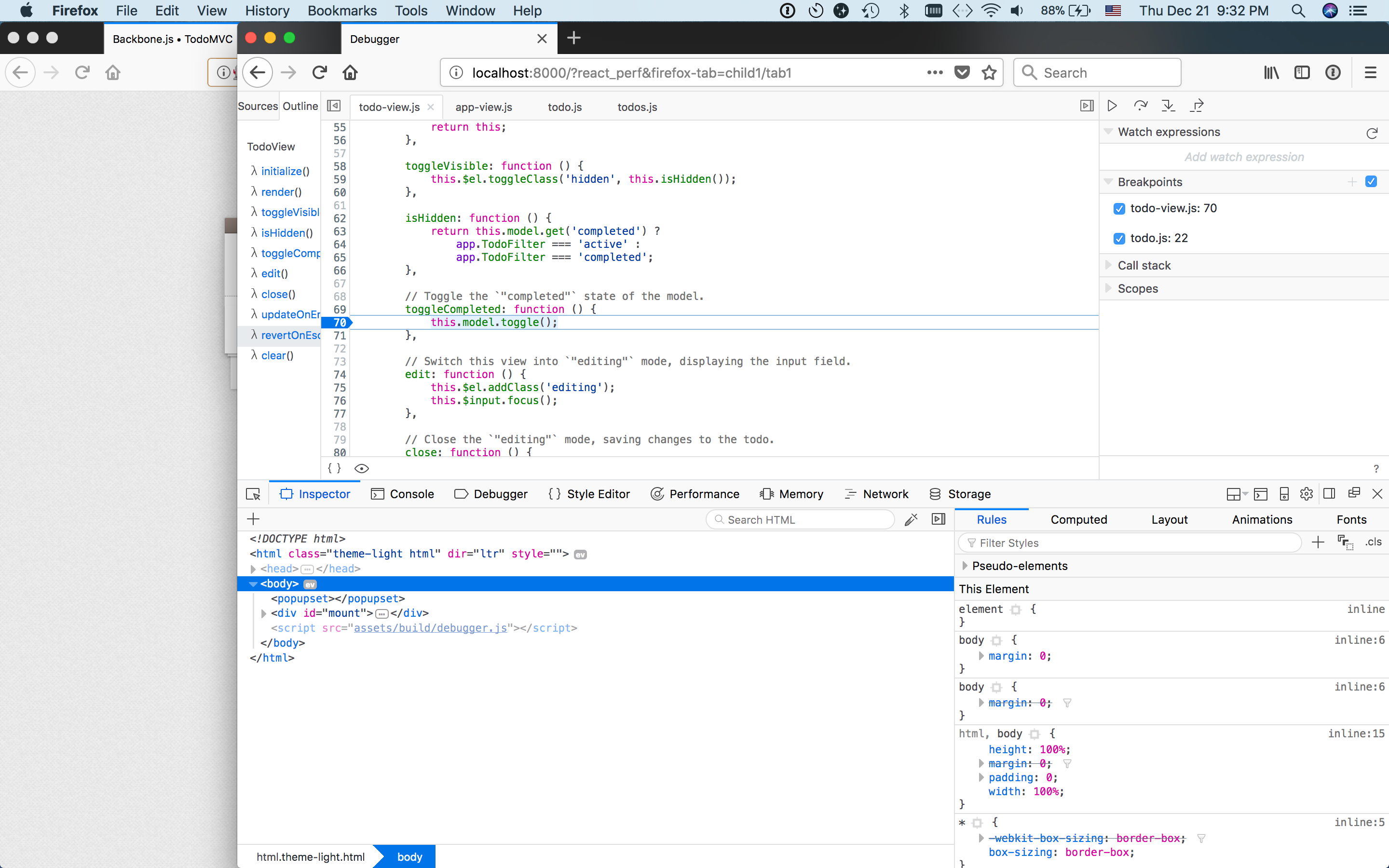Image resolution: width=1389 pixels, height=868 pixels.
Task: Uncheck the todo.js: 22 breakpoint
Action: (1119, 238)
